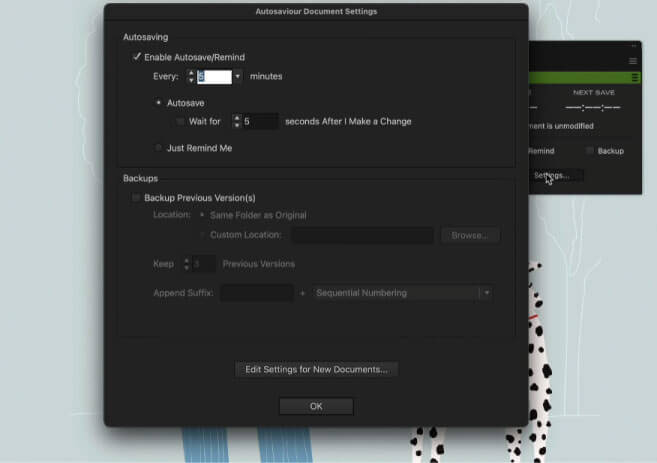Click the green progress bar in the panel
657x463 pixels.
click(x=585, y=78)
